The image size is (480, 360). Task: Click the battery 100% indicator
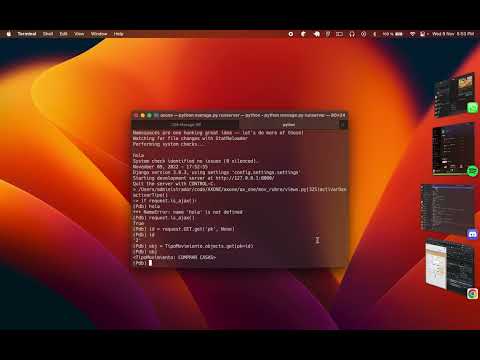click(392, 34)
